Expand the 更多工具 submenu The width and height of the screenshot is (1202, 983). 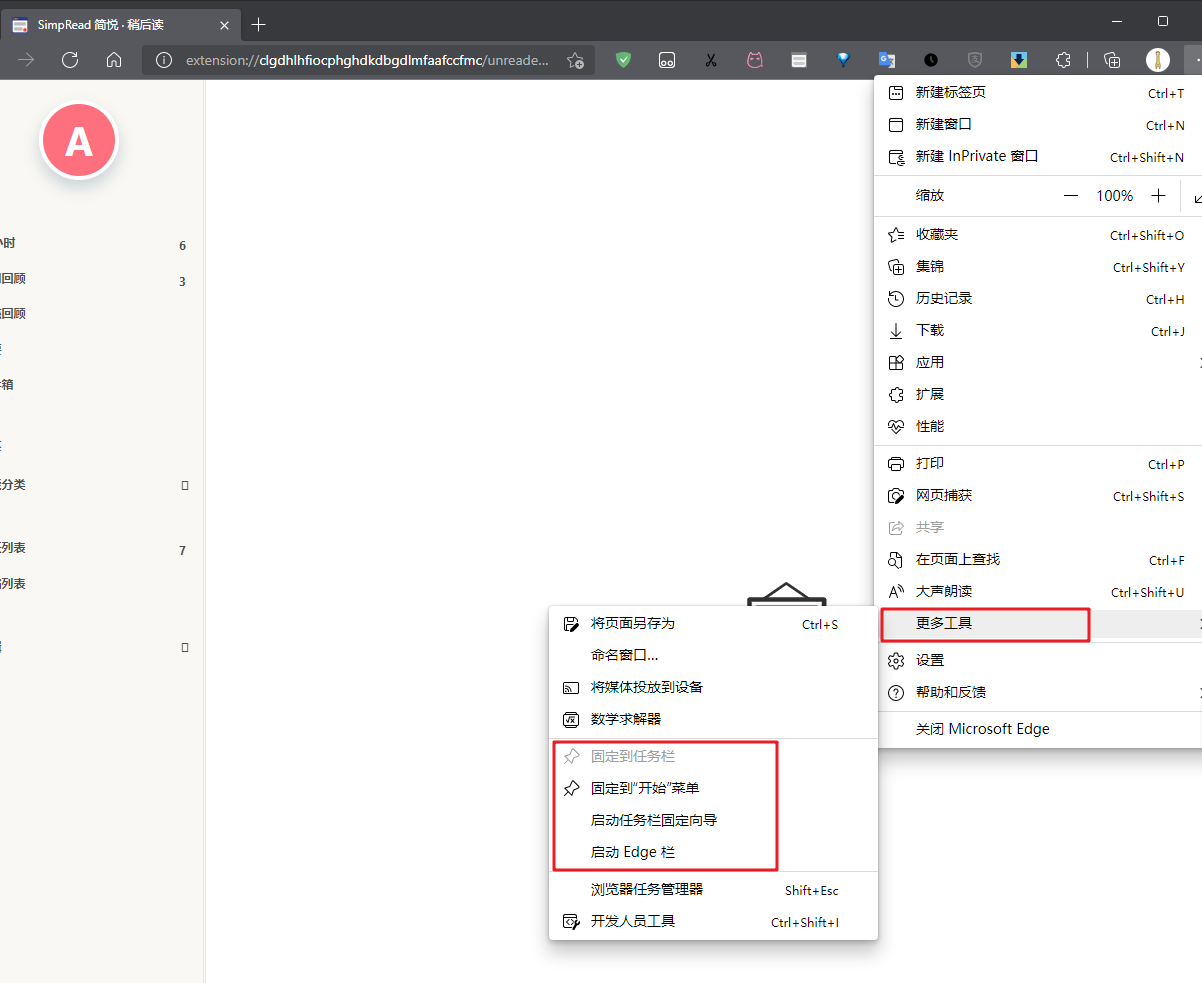[1038, 624]
